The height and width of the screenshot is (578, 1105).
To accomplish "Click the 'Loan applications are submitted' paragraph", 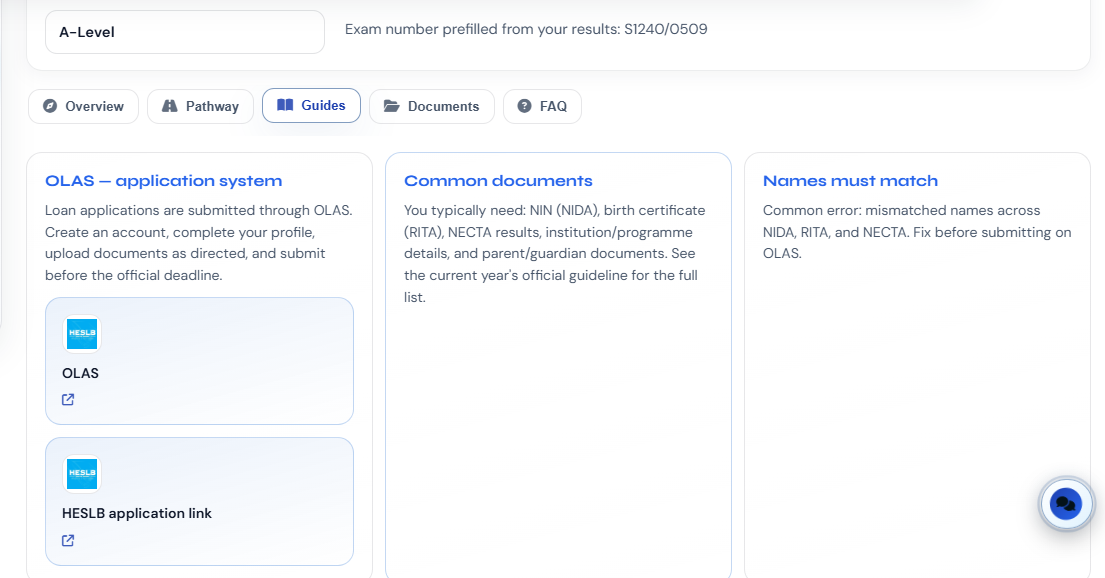I will [x=199, y=242].
